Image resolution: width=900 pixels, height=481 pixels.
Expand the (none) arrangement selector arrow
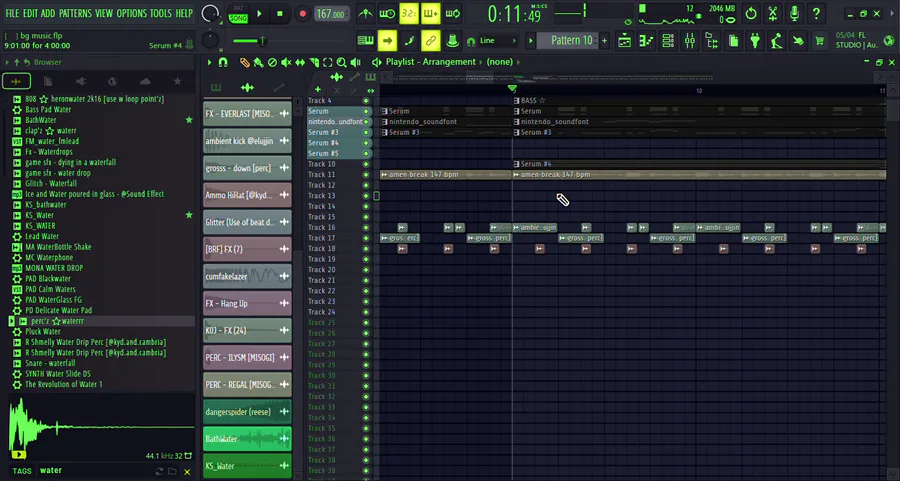click(x=518, y=62)
